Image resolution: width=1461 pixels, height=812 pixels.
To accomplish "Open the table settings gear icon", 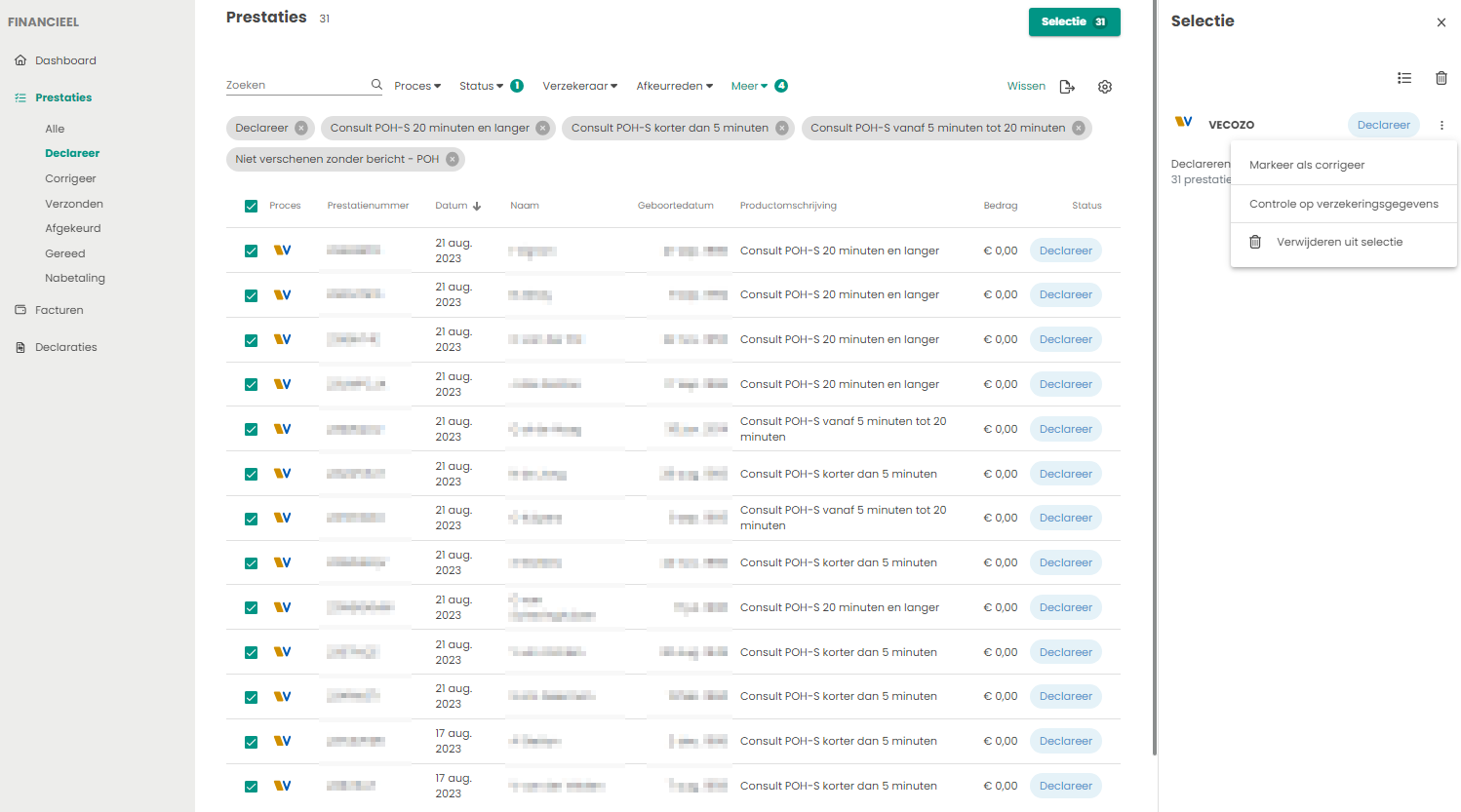I will click(1104, 87).
